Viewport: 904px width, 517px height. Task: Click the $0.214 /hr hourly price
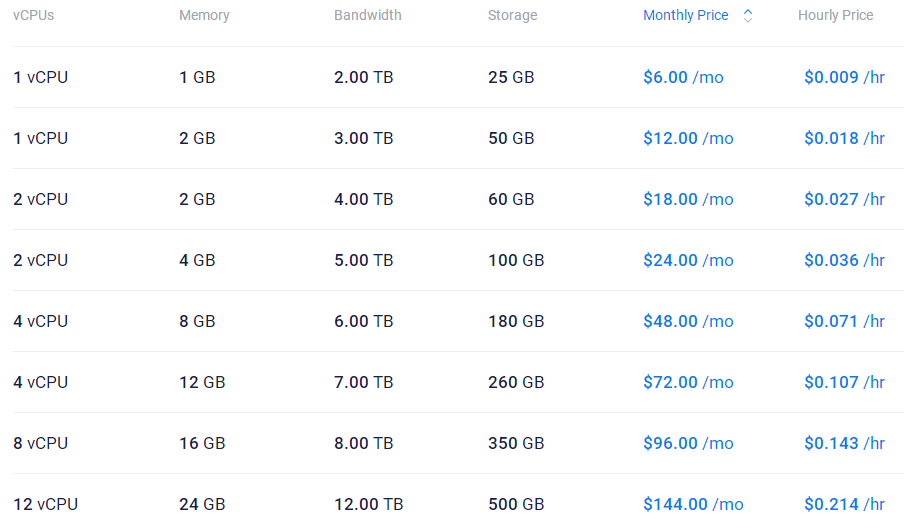click(844, 504)
